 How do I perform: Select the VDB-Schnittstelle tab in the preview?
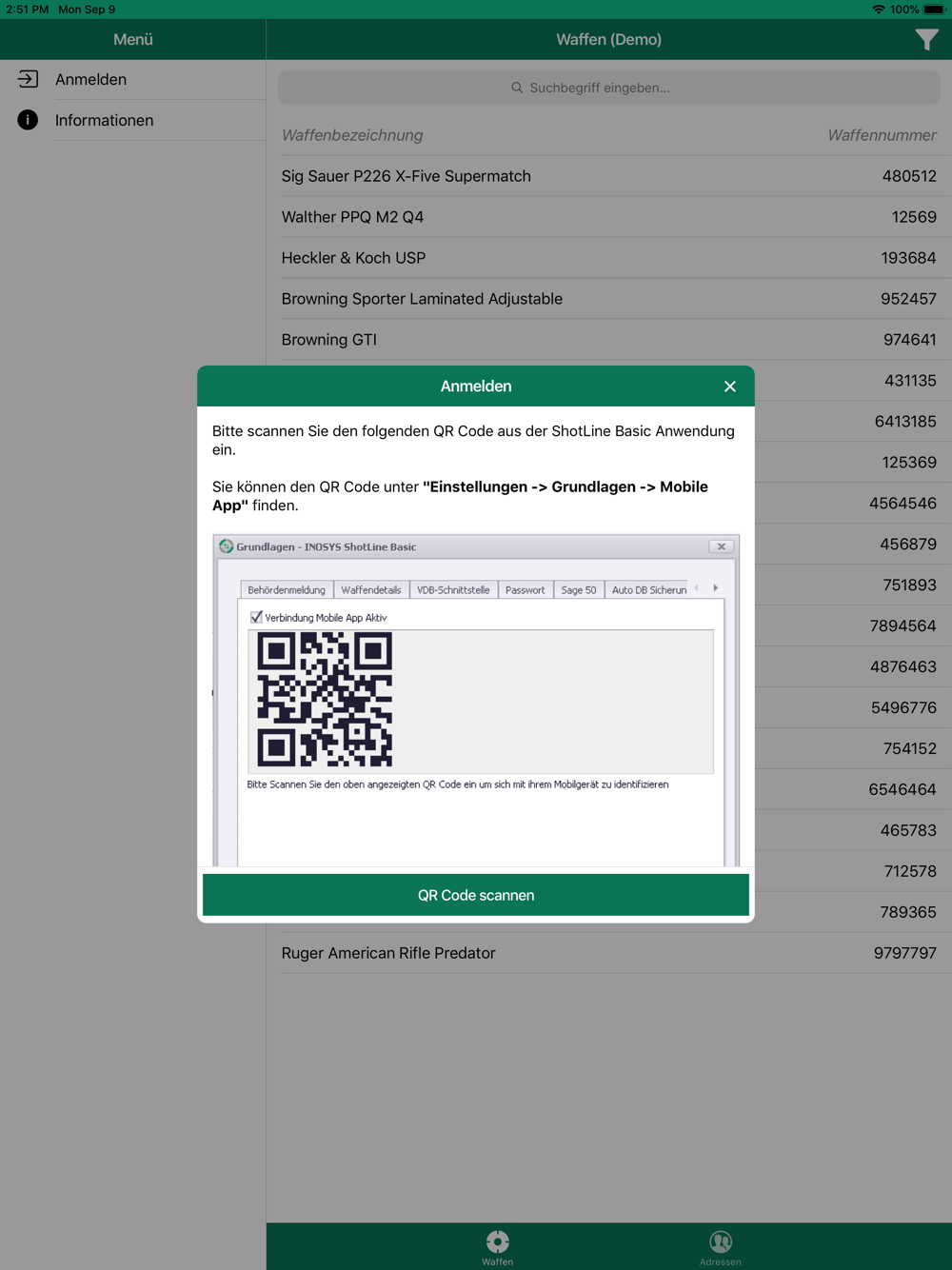[x=453, y=590]
